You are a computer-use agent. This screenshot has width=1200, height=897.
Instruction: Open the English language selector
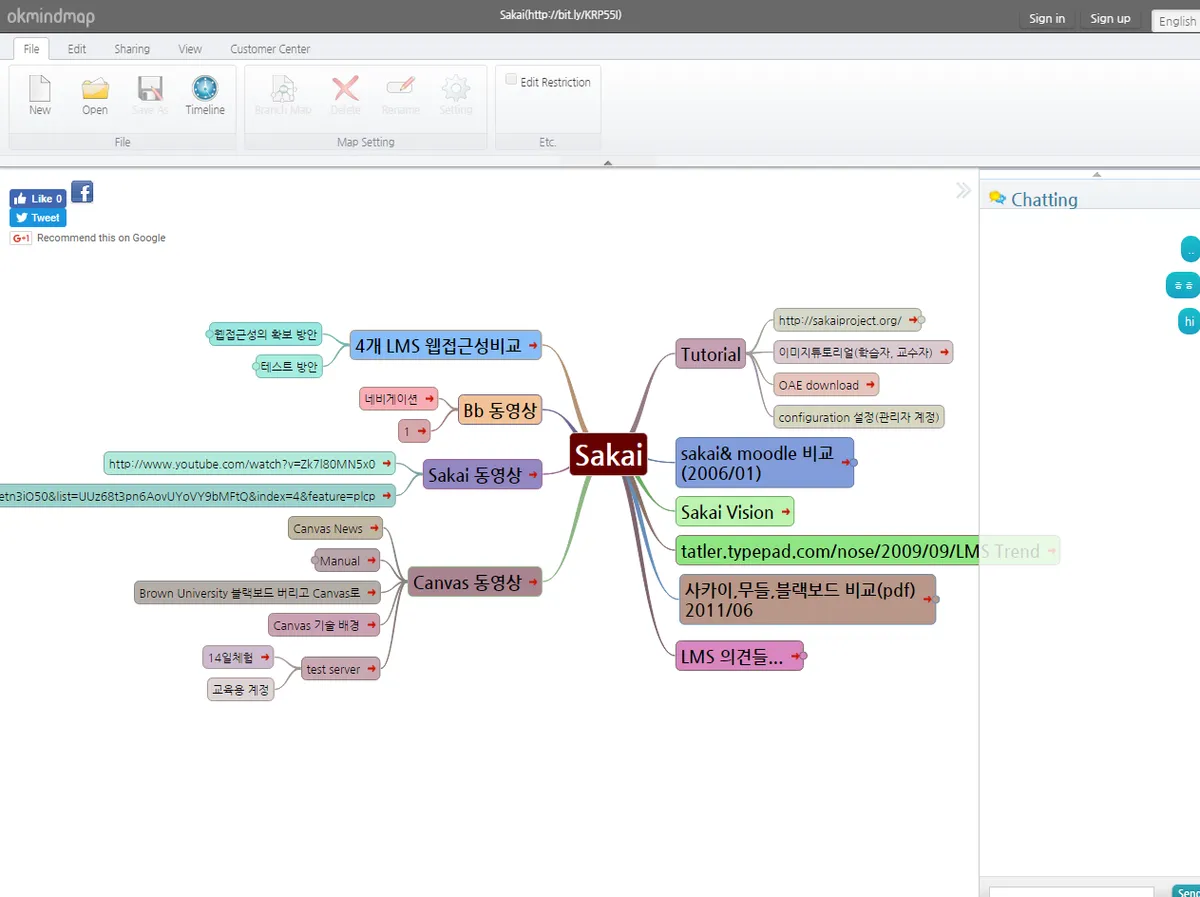point(1177,20)
